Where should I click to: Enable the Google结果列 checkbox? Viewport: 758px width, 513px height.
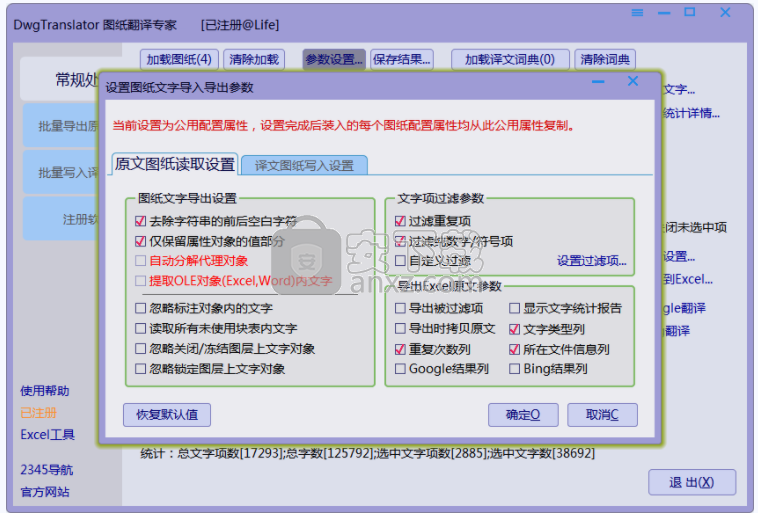click(401, 369)
